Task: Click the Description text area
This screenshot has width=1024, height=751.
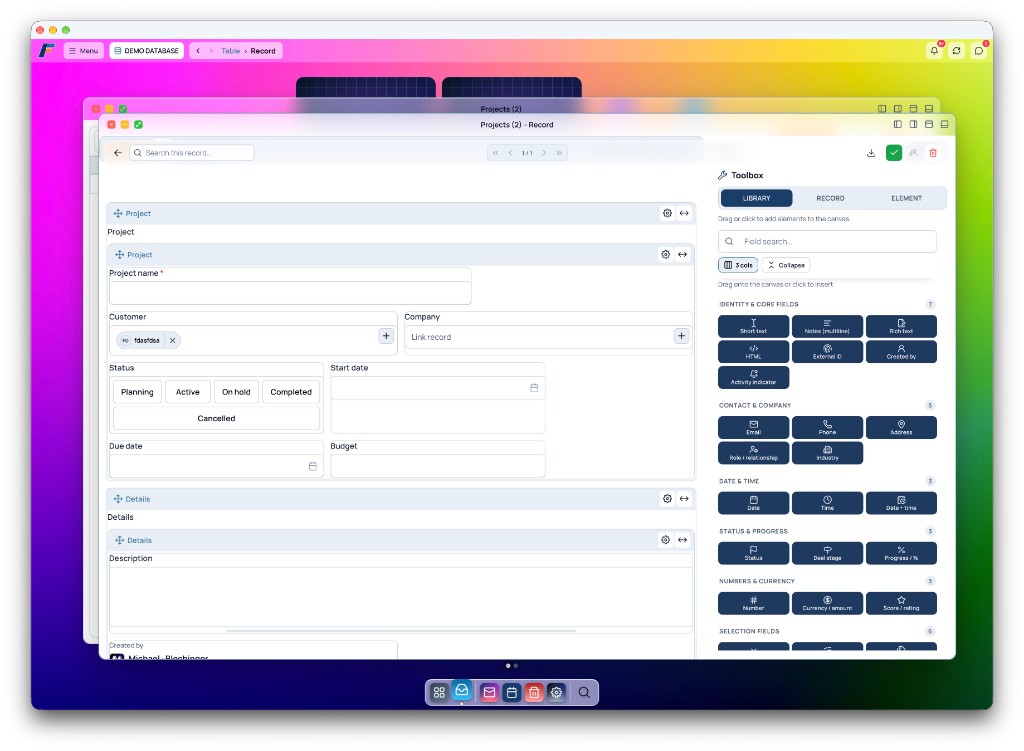Action: [401, 596]
